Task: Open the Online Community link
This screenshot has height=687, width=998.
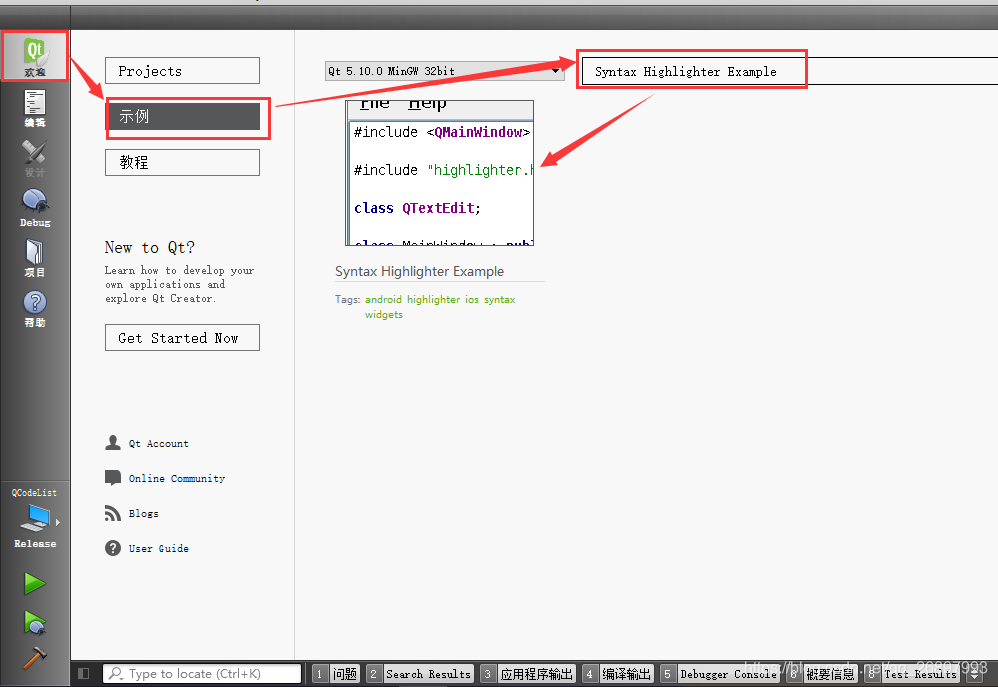Action: [177, 478]
